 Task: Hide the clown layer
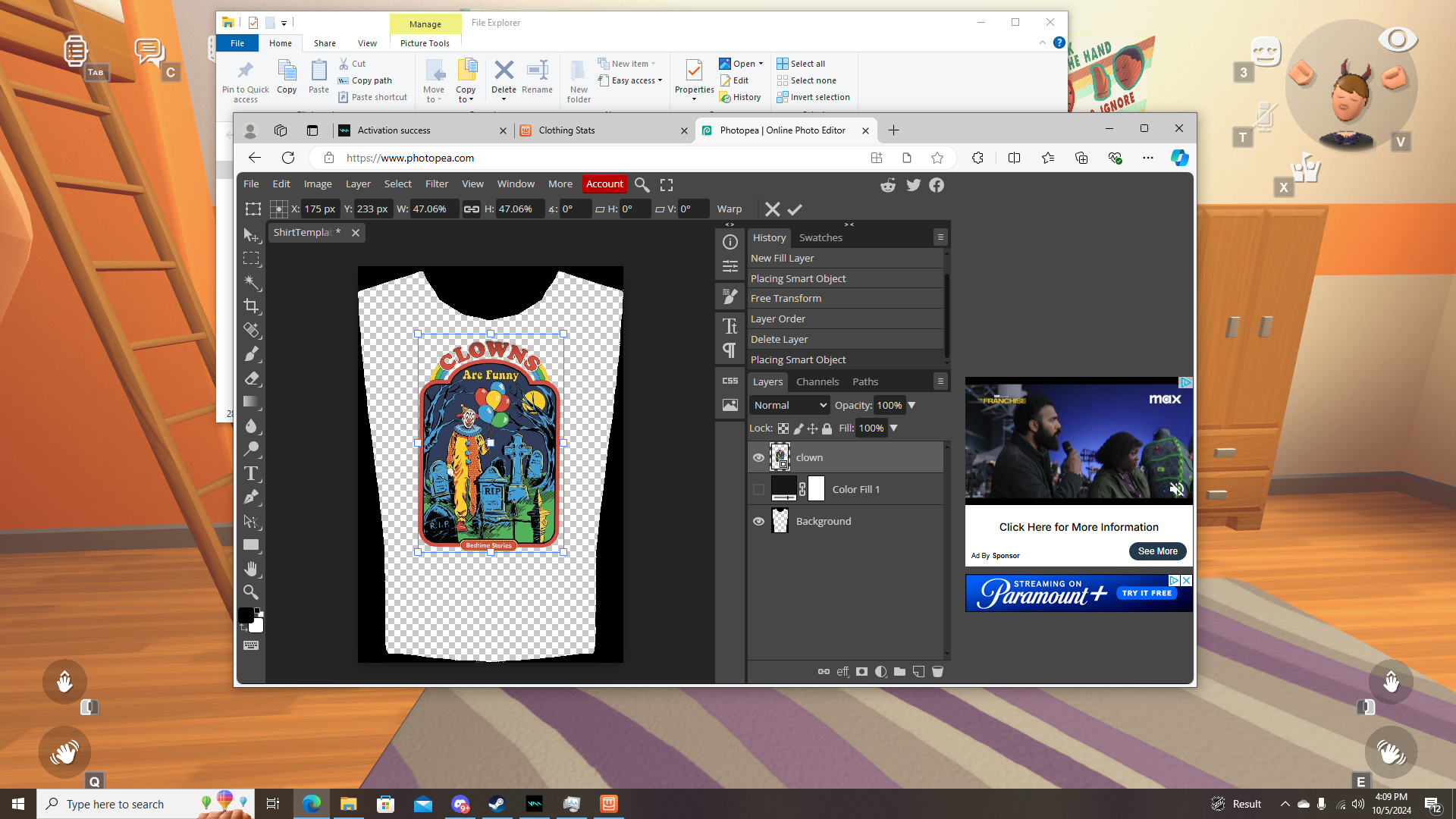pyautogui.click(x=758, y=458)
